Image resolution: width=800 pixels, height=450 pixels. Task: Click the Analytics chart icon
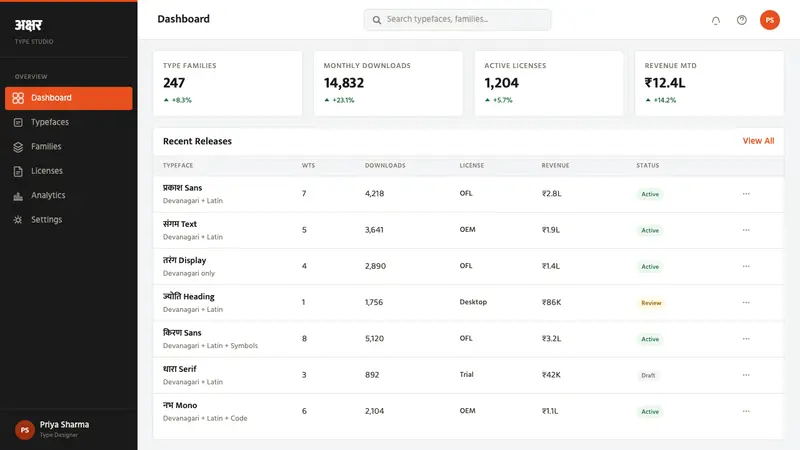point(18,196)
